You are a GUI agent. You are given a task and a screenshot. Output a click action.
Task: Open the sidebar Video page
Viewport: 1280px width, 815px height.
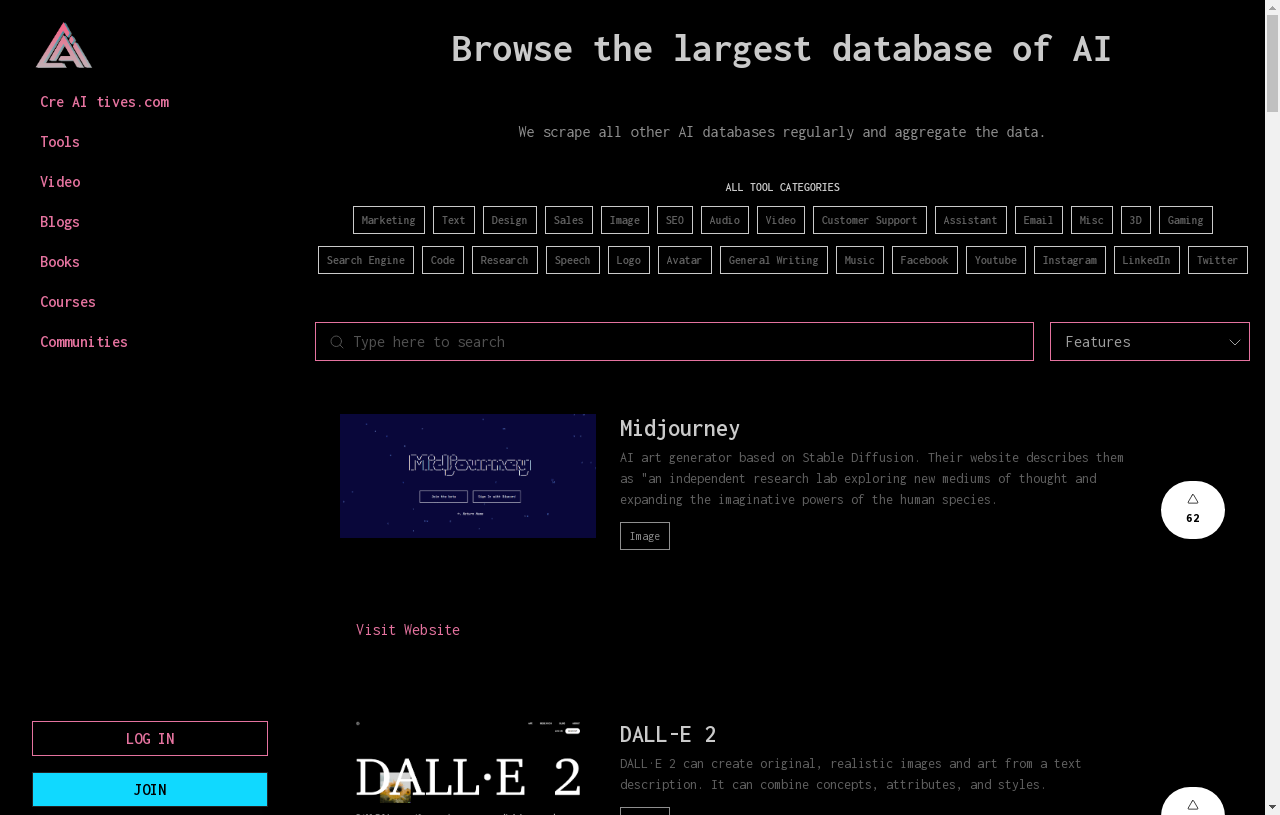[60, 182]
